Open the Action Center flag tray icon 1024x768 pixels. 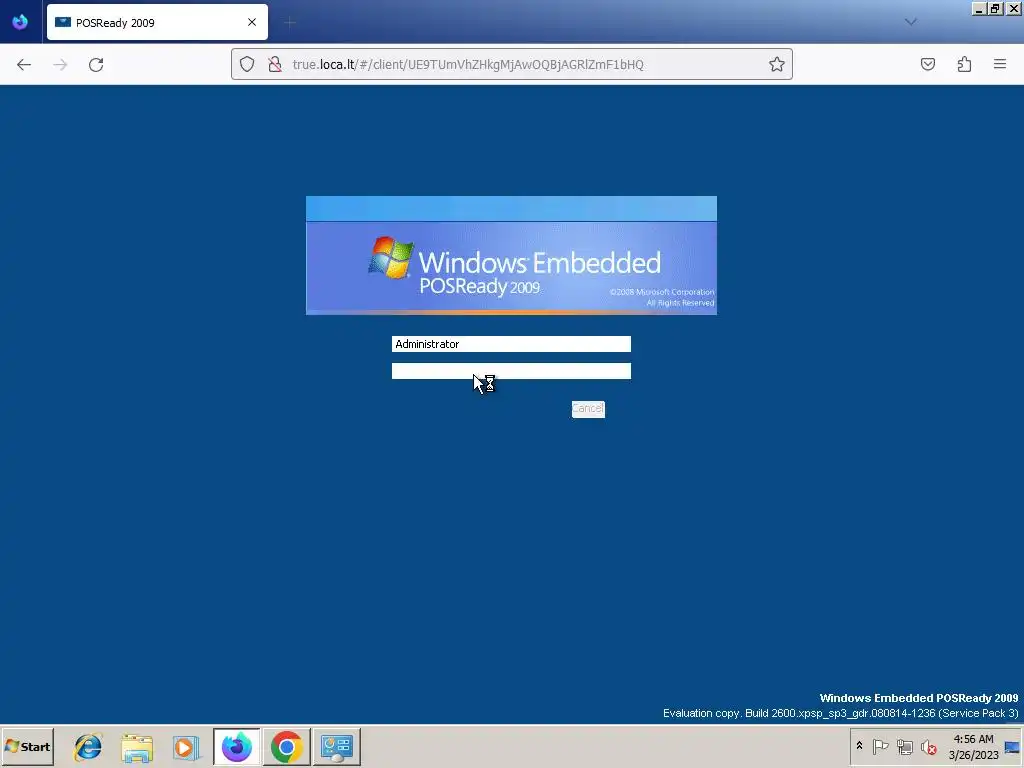880,746
